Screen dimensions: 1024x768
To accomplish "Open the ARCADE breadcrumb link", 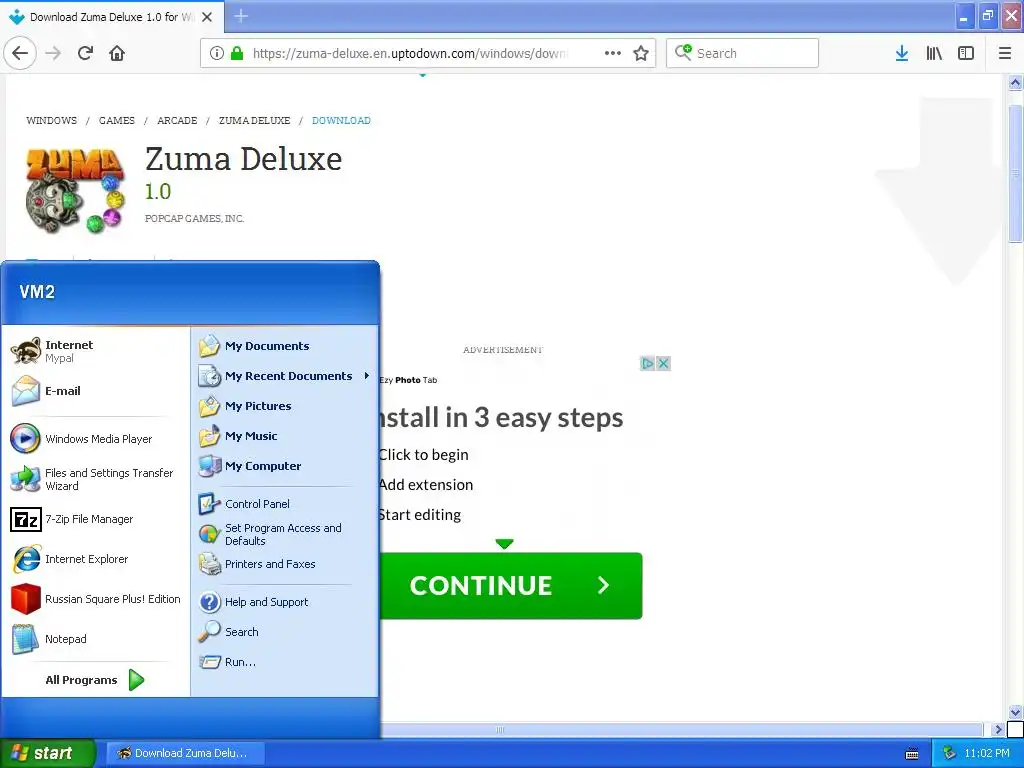I will (177, 120).
